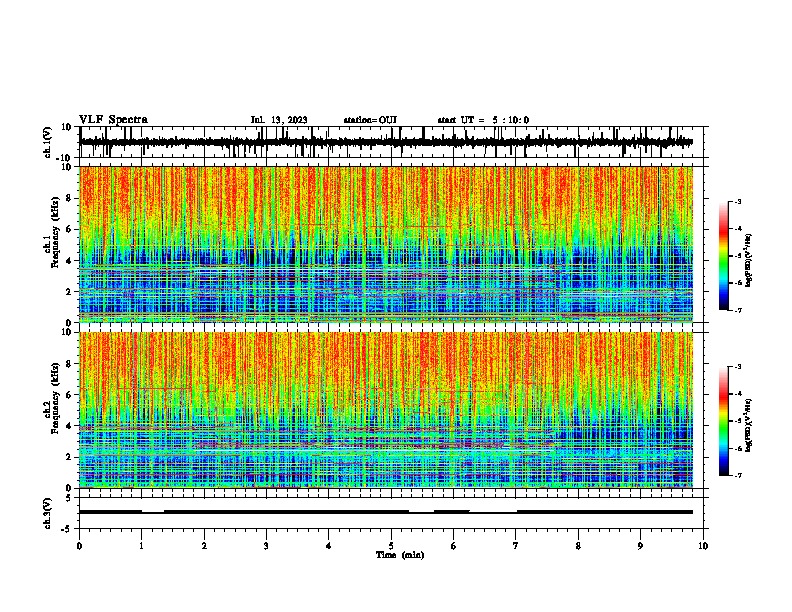Select the "ch.3(V)" axis label
792x612 pixels.
48,513
